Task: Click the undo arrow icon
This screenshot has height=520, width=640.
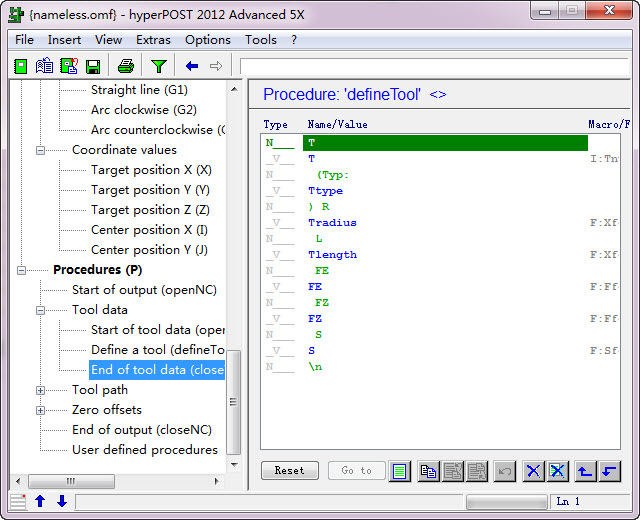Action: [504, 471]
